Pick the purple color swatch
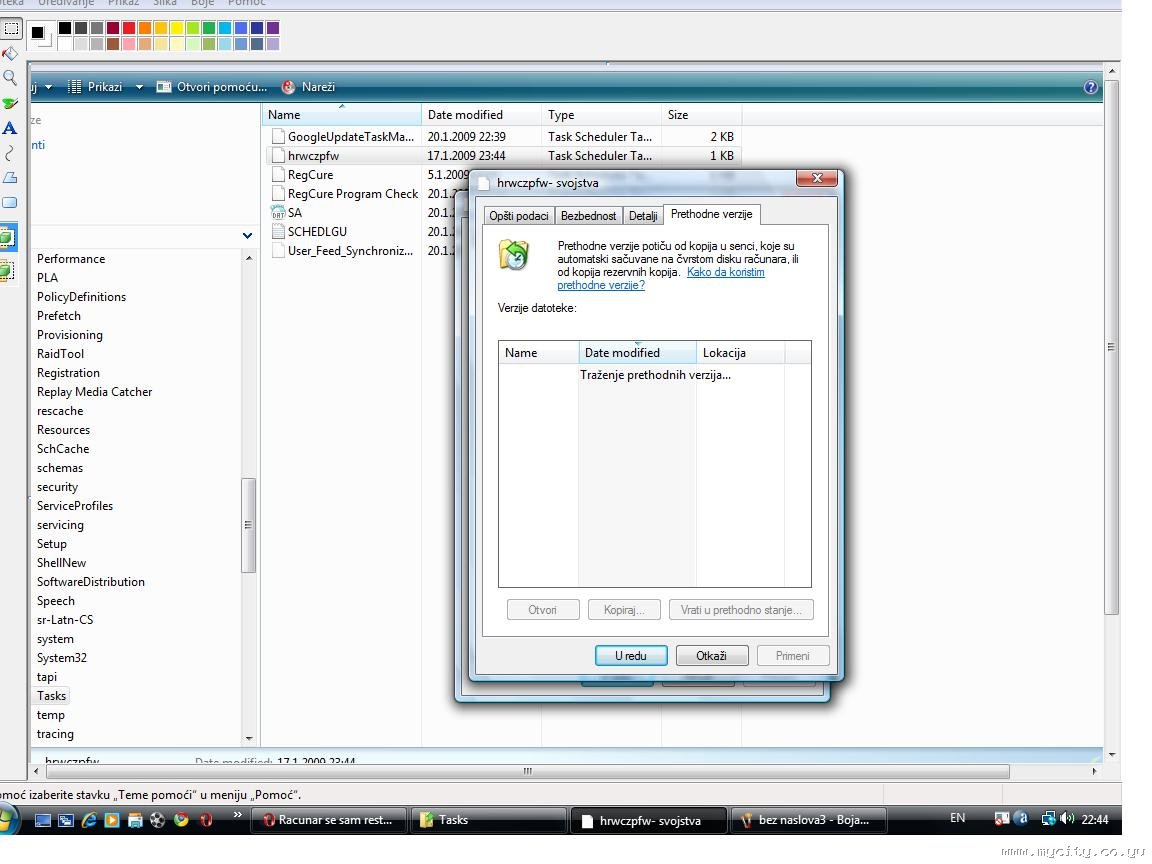The height and width of the screenshot is (864, 1152). click(x=273, y=28)
